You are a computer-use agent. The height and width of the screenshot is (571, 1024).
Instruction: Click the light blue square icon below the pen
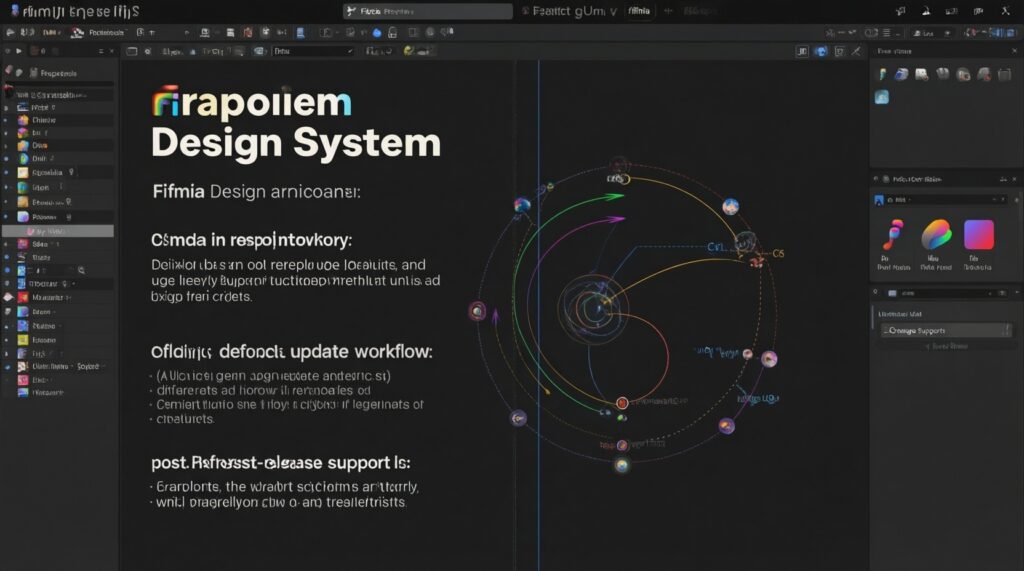pos(882,97)
